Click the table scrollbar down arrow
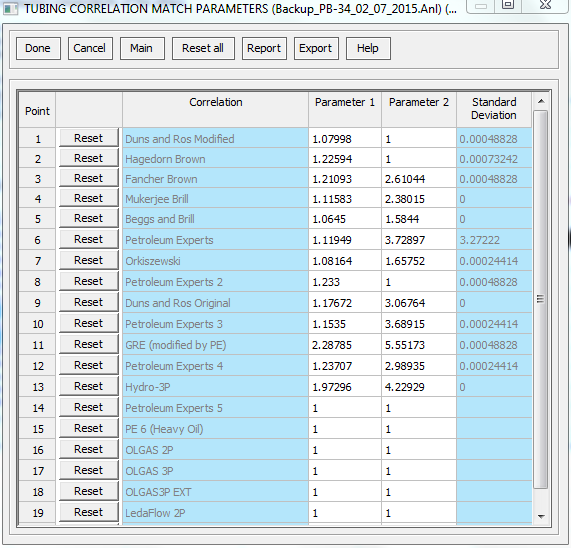The height and width of the screenshot is (548, 571). point(541,516)
